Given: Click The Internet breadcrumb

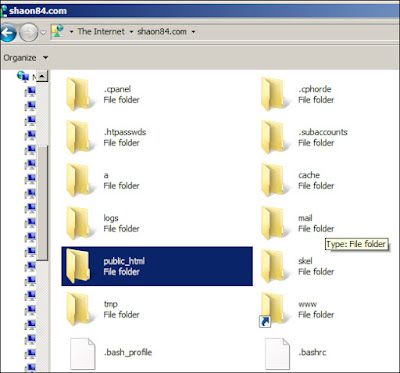Looking at the screenshot, I should 101,32.
